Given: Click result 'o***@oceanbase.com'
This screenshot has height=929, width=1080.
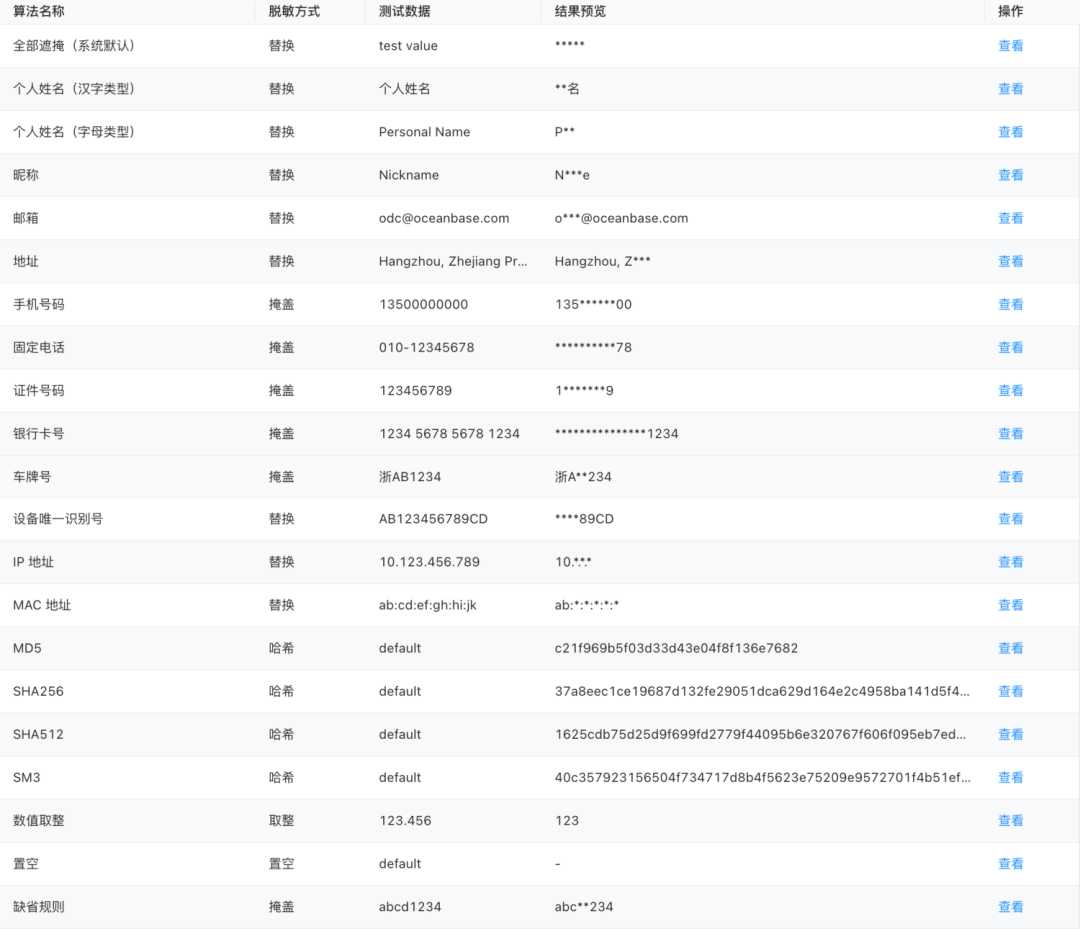Looking at the screenshot, I should 621,218.
